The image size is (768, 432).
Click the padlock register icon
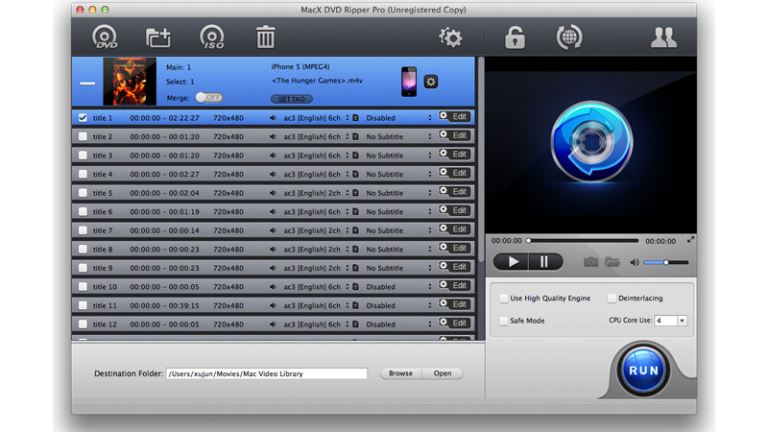[515, 38]
